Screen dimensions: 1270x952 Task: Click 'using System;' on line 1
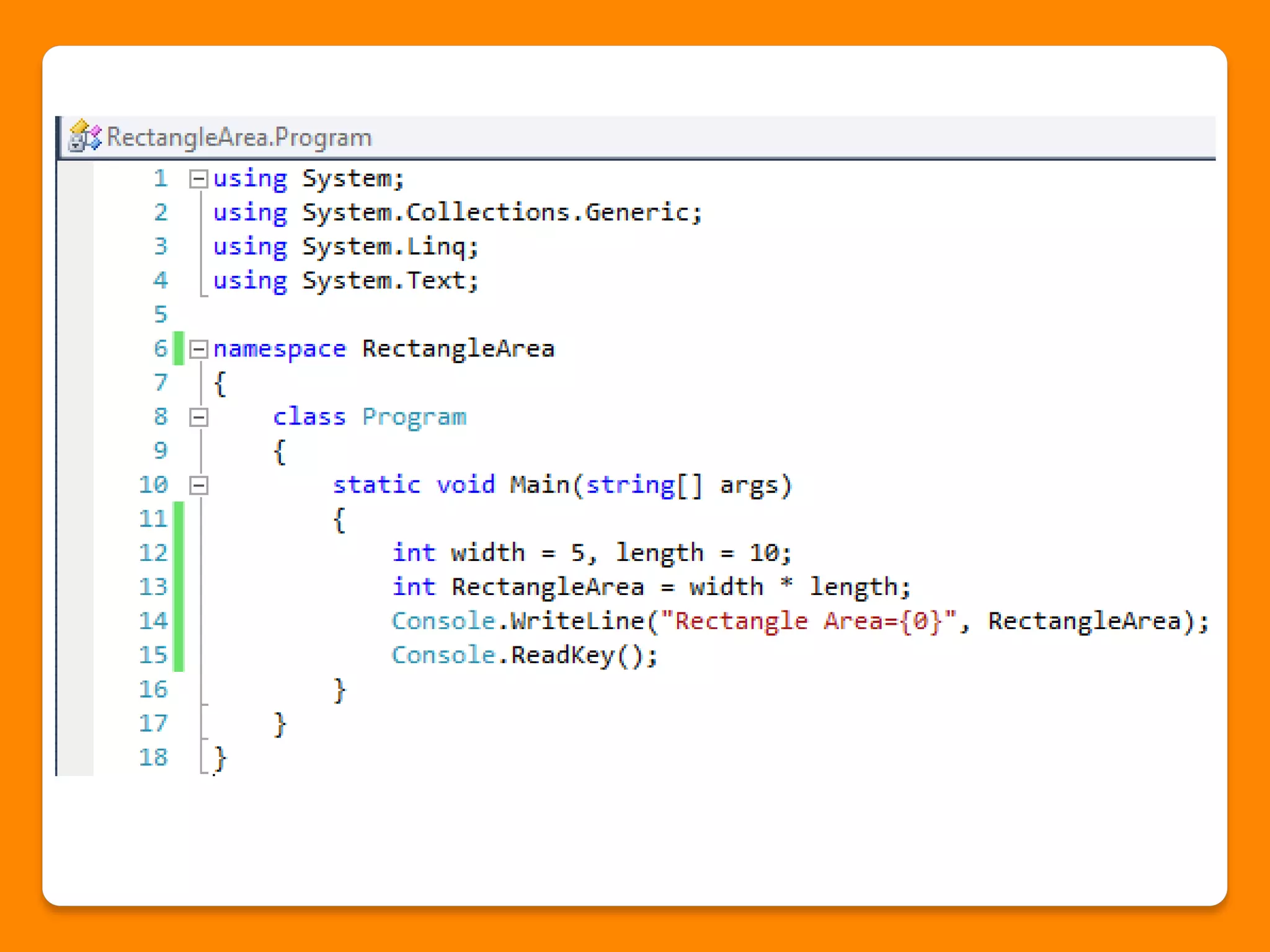(x=309, y=179)
